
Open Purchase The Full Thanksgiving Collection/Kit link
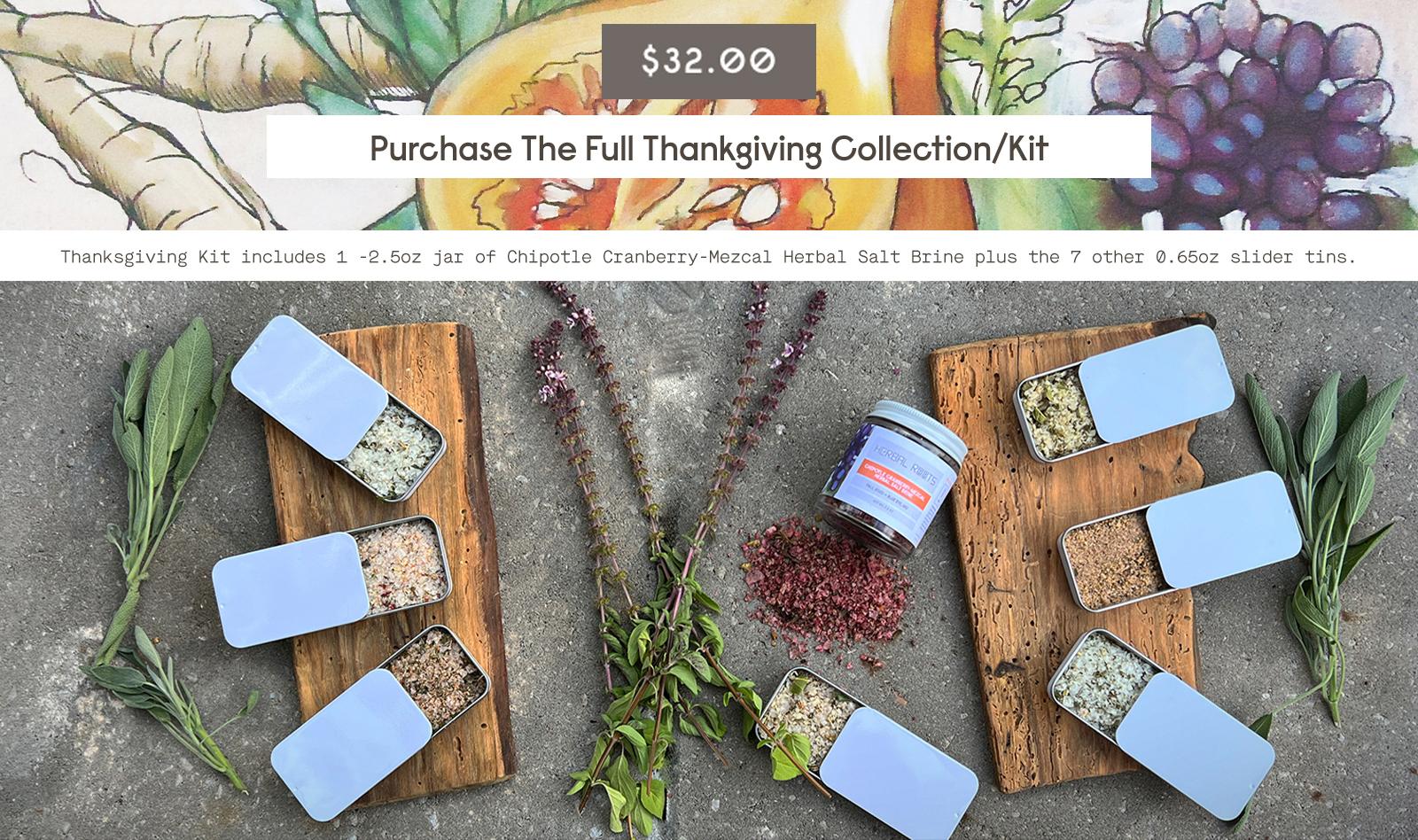708,147
